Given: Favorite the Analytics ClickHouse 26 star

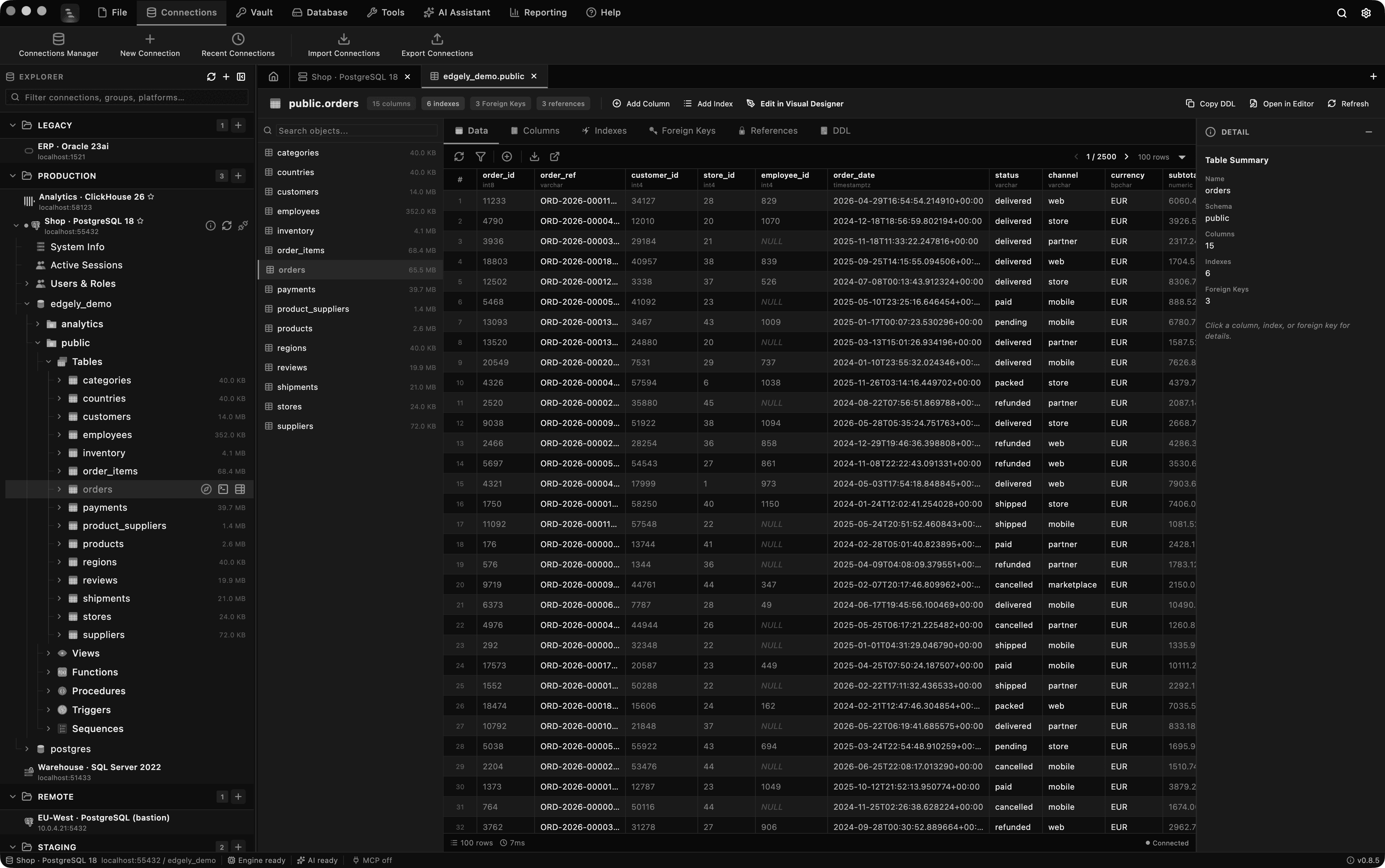Looking at the screenshot, I should pos(151,196).
